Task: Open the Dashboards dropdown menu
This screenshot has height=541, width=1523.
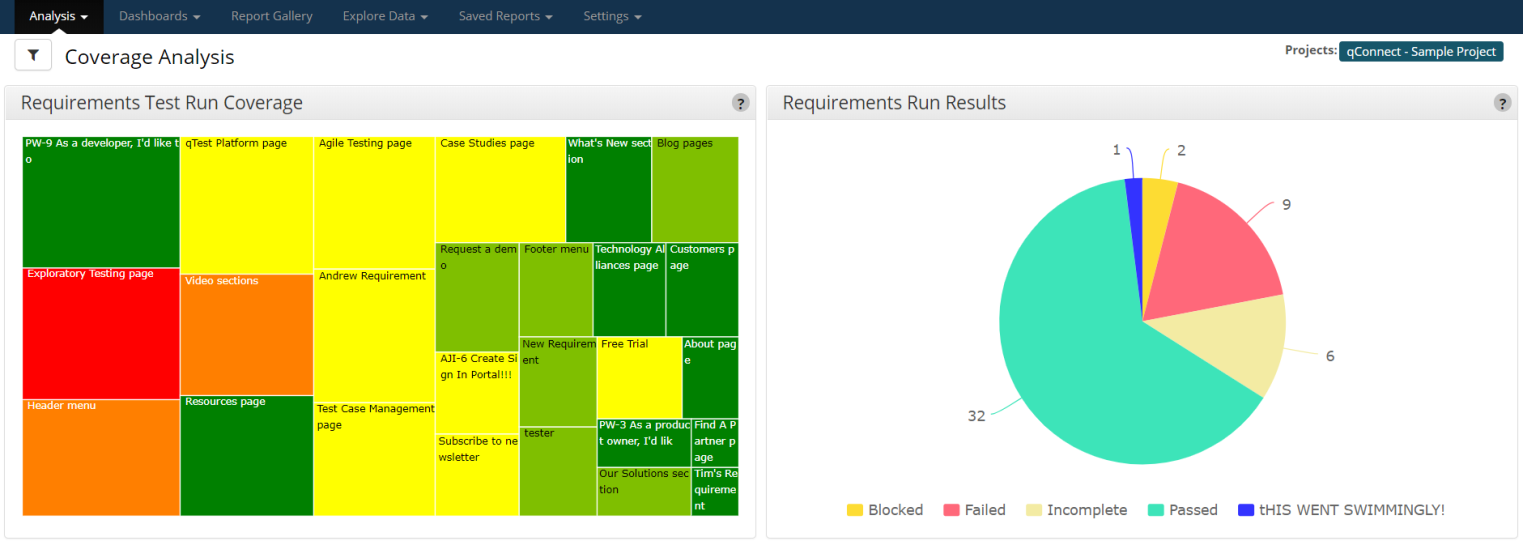Action: coord(160,16)
